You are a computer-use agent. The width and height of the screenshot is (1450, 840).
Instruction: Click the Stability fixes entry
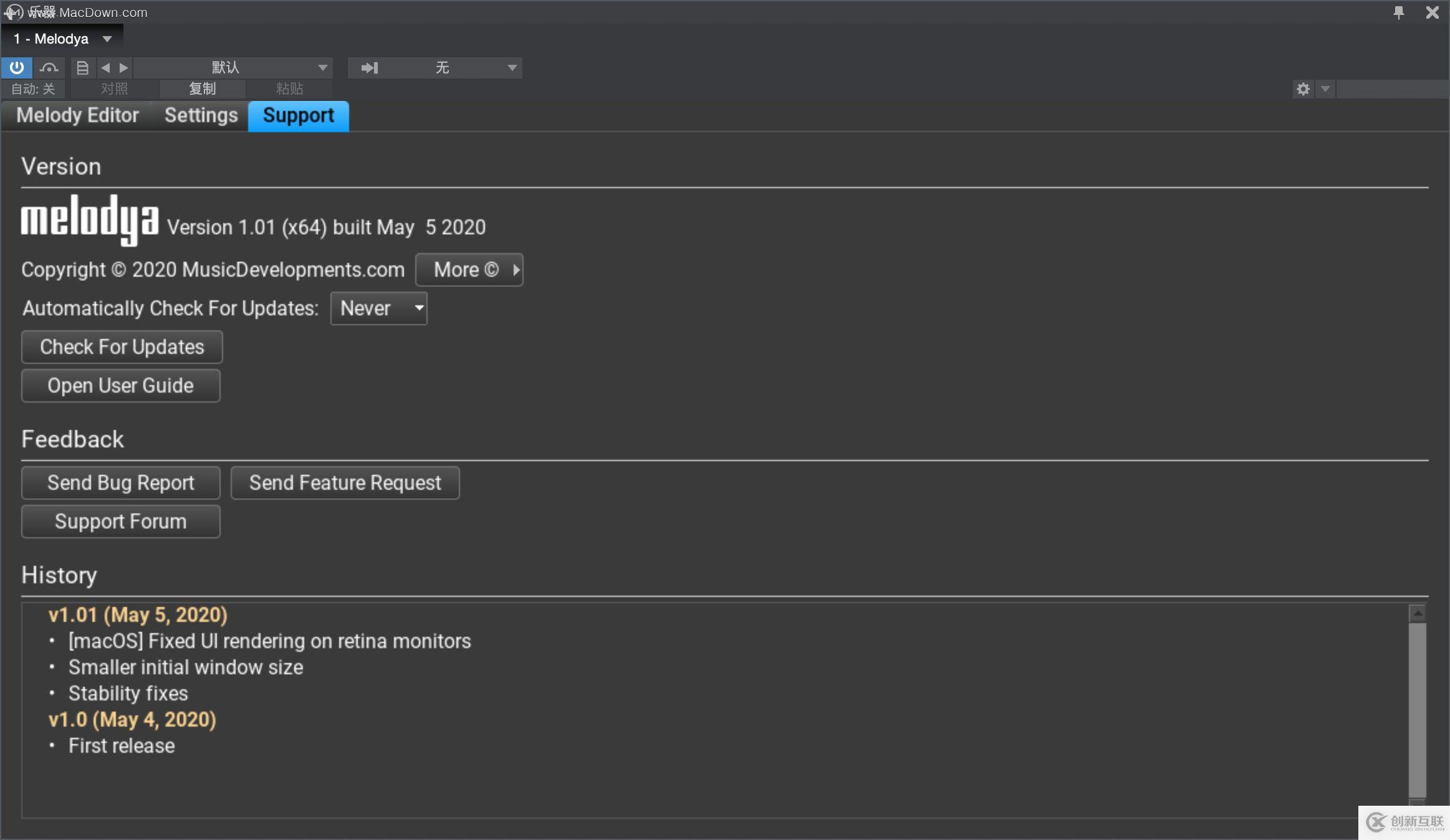128,694
